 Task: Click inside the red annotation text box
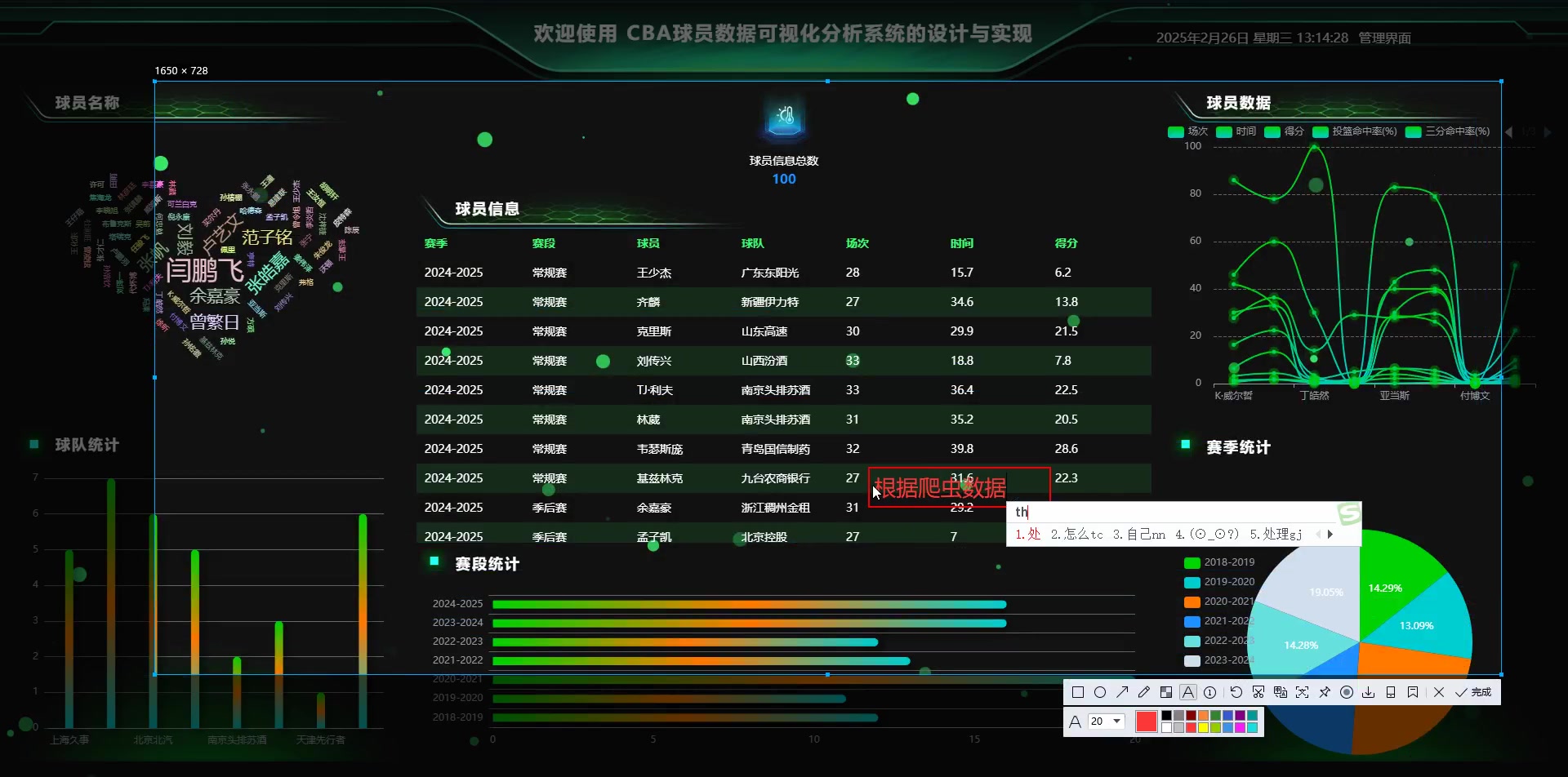[x=960, y=487]
